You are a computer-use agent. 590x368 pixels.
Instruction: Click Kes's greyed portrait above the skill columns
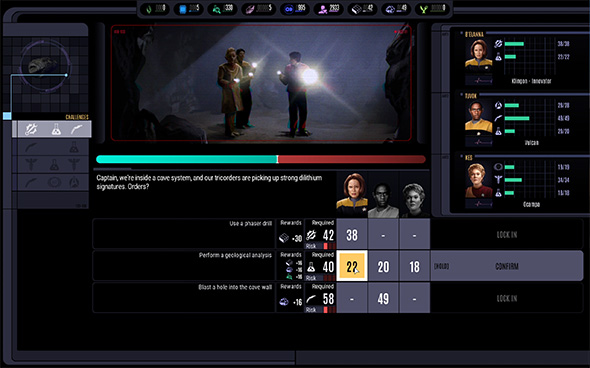414,201
